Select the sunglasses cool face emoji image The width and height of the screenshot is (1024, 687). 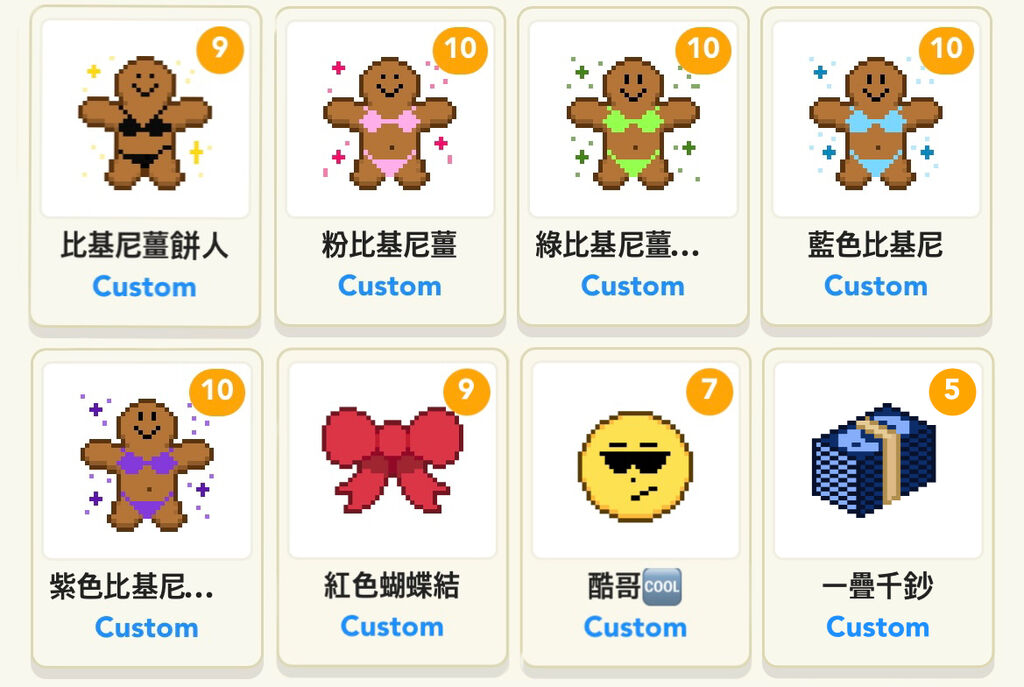[635, 466]
